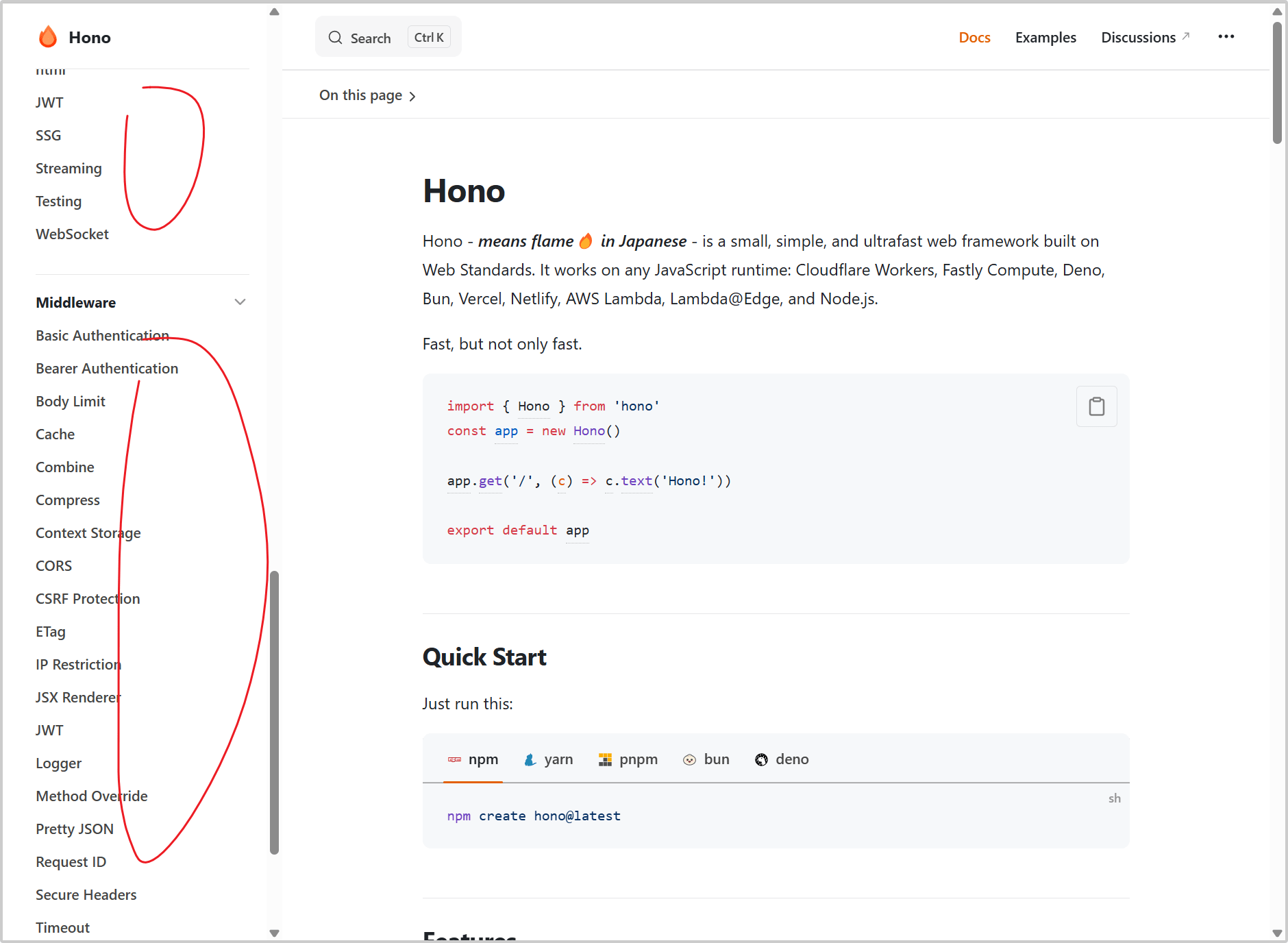Click the 'npm create hono@latest' command
The width and height of the screenshot is (1288, 943).
coord(534,816)
